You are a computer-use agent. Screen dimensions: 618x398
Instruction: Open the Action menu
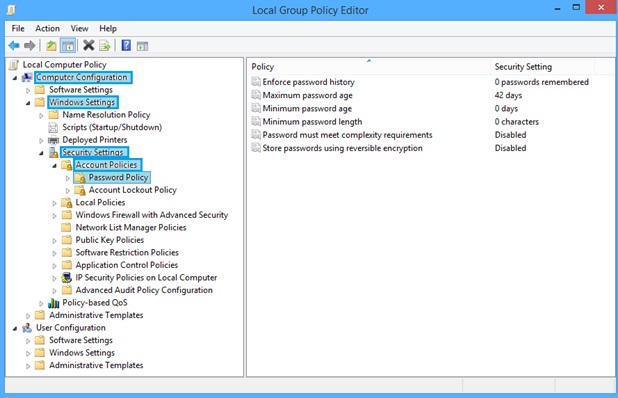click(x=47, y=28)
